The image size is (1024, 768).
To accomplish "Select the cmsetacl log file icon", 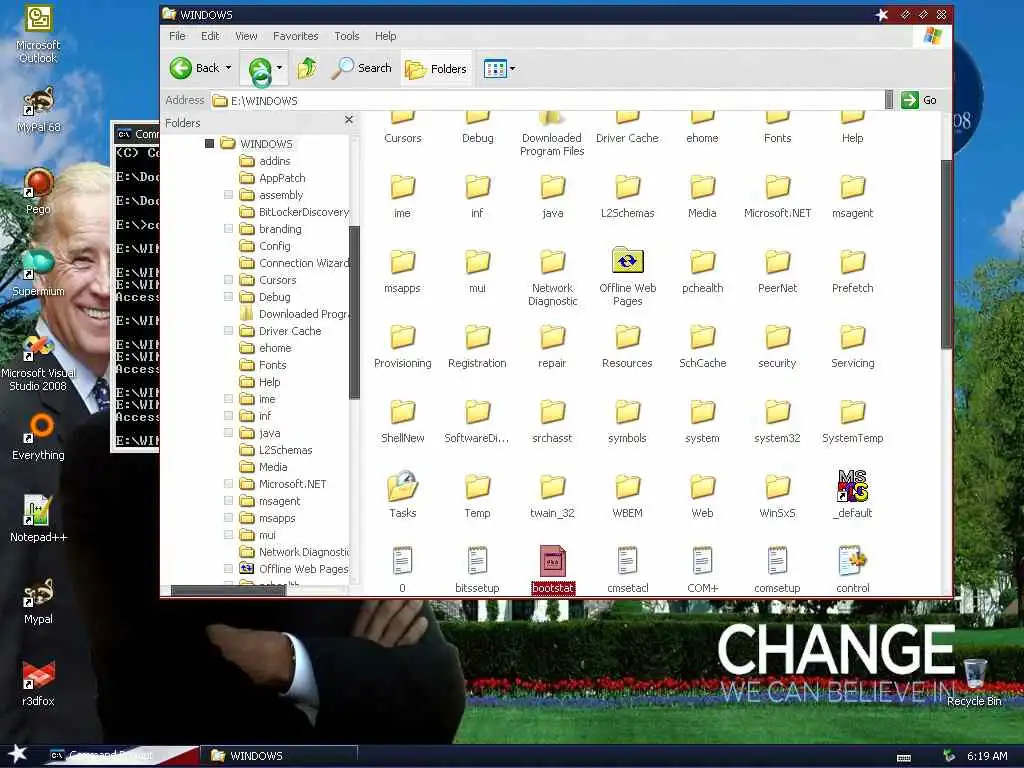I will [x=627, y=560].
